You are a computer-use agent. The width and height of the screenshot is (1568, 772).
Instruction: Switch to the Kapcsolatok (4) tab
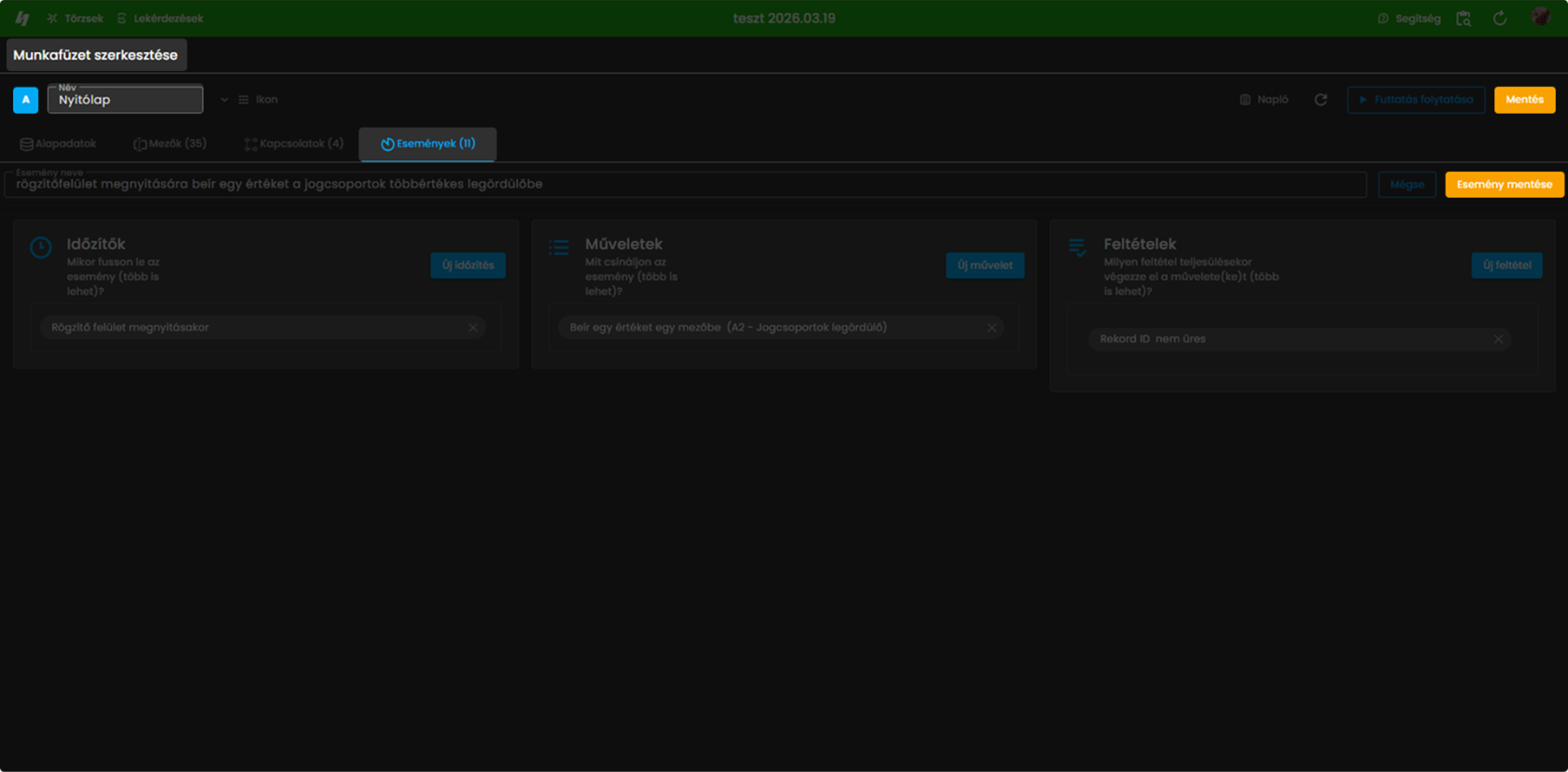[294, 144]
